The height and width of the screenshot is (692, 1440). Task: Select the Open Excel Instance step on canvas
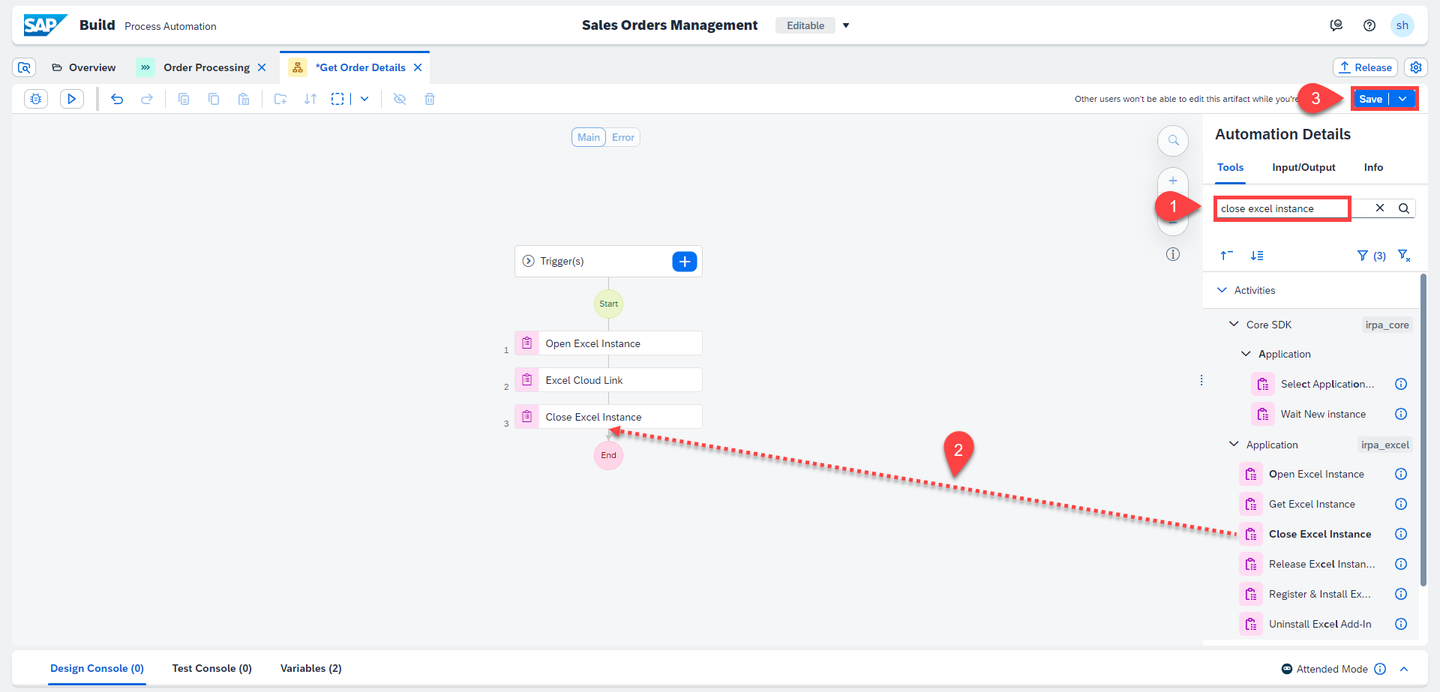click(x=608, y=343)
